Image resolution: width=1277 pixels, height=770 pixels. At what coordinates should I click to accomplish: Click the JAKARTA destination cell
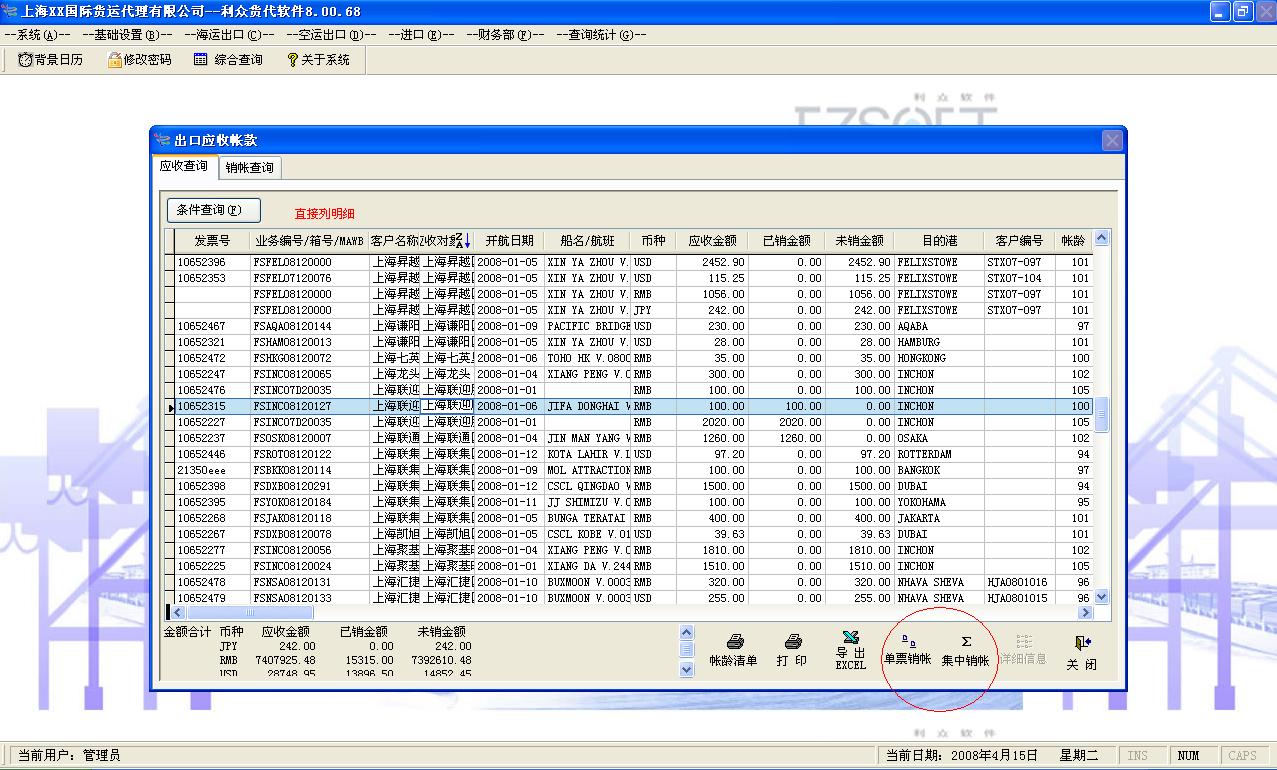tap(939, 518)
